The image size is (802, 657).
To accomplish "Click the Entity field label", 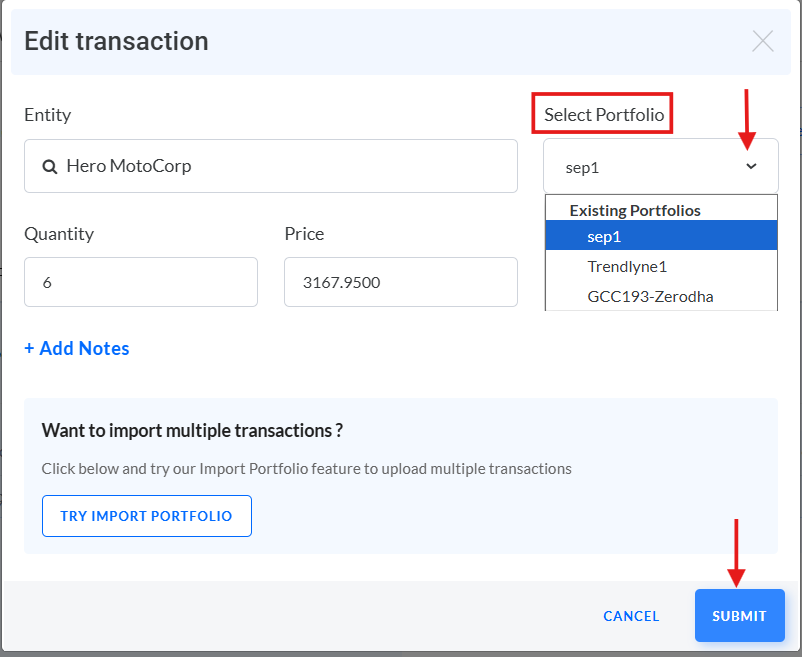I will (48, 115).
